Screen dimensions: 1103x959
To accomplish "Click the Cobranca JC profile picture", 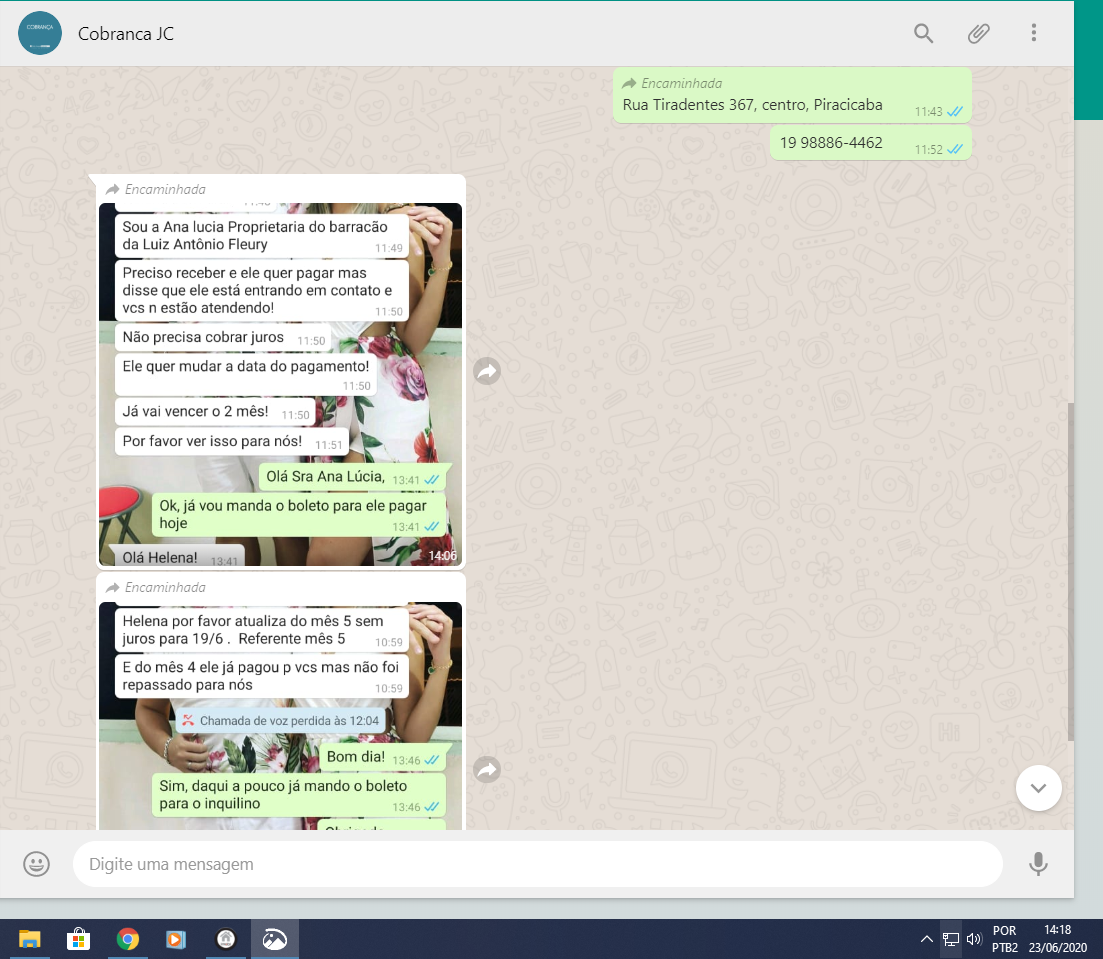I will (40, 33).
